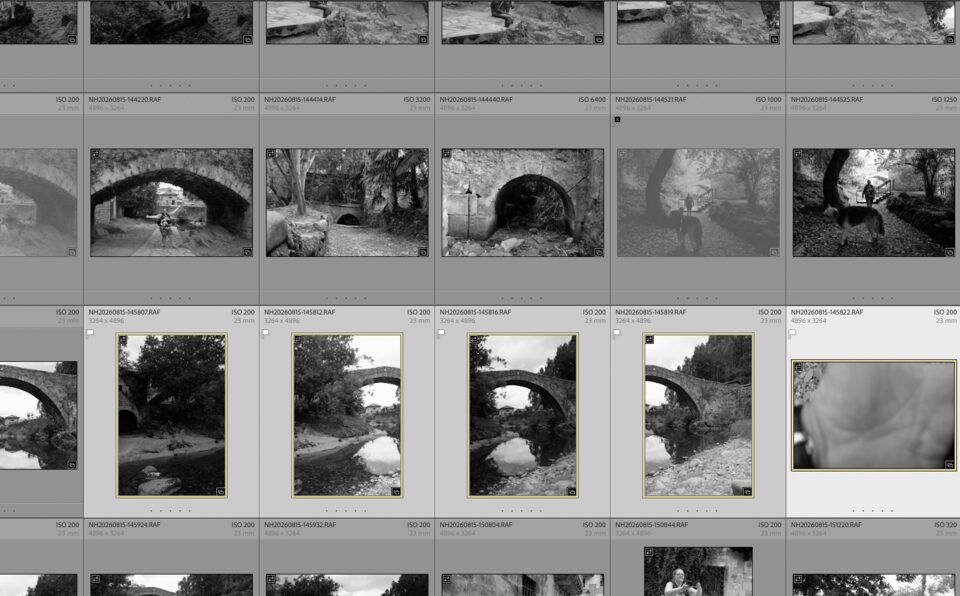Click the ISO 3200 label

416,99
